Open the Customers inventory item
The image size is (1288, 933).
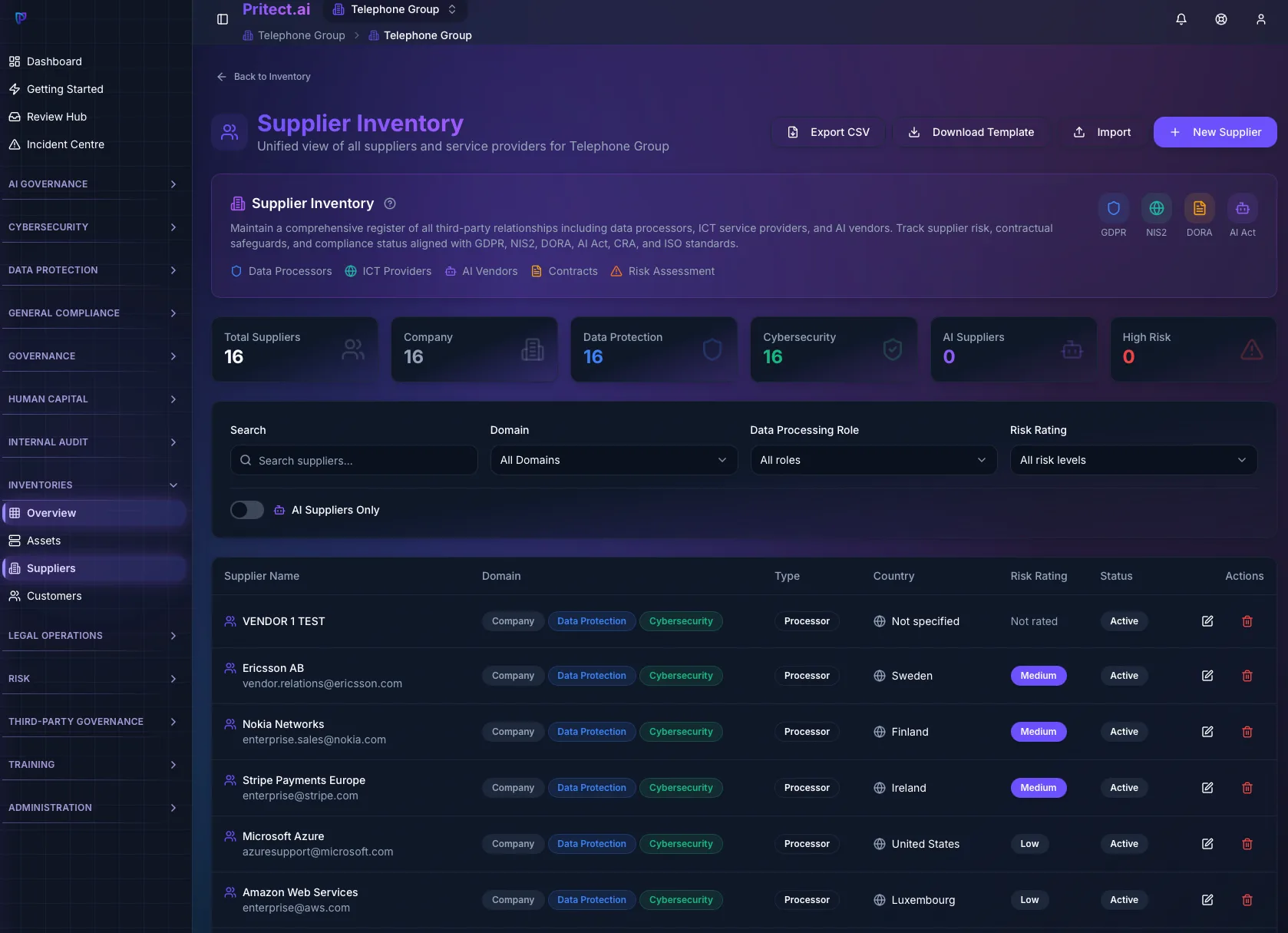94,596
